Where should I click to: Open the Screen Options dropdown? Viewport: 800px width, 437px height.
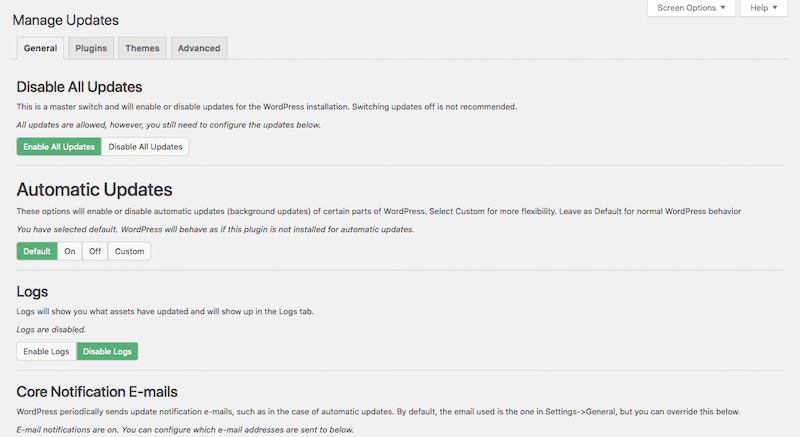691,8
